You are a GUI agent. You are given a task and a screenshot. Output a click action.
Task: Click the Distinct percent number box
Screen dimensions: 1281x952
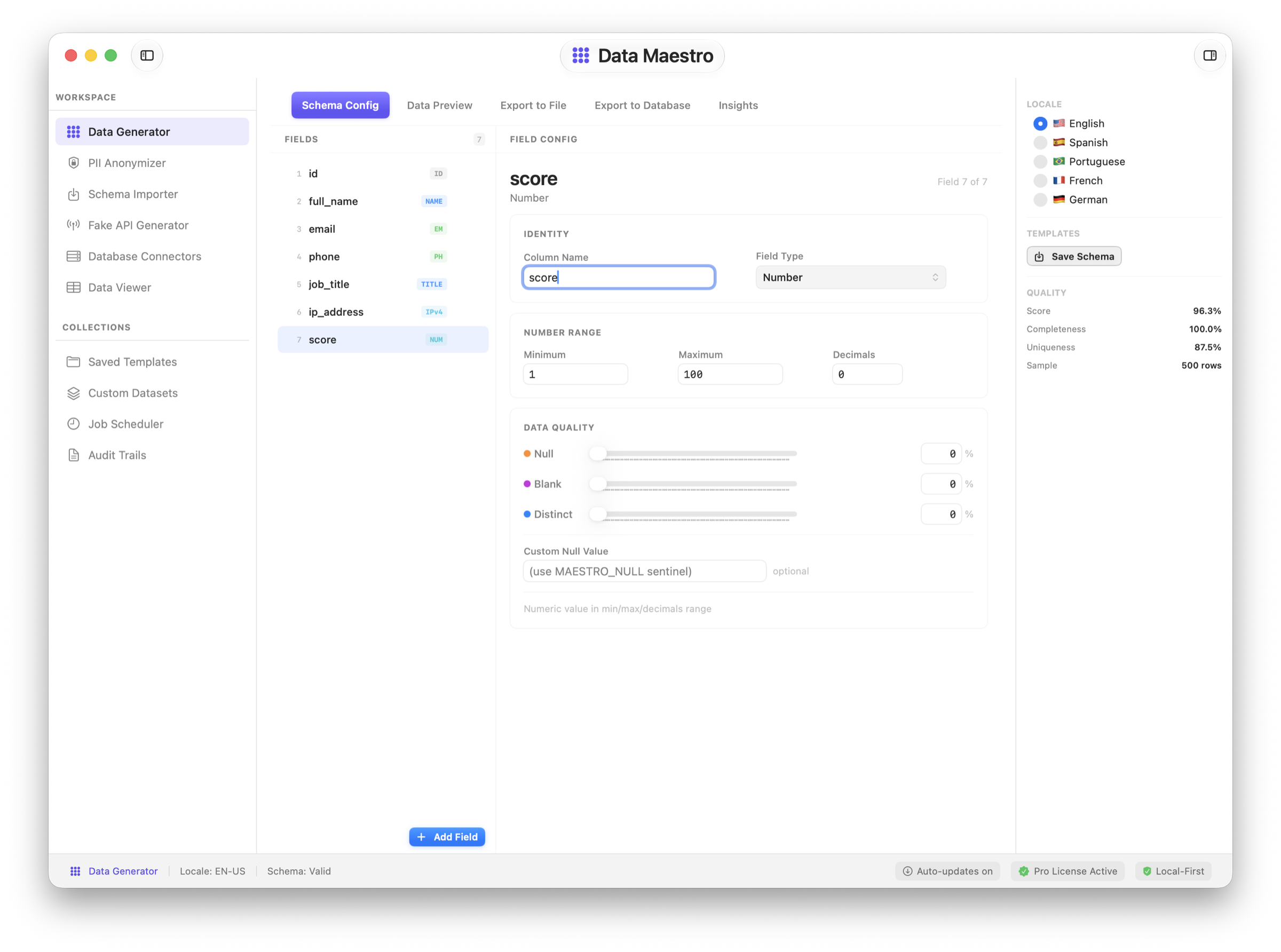[940, 514]
